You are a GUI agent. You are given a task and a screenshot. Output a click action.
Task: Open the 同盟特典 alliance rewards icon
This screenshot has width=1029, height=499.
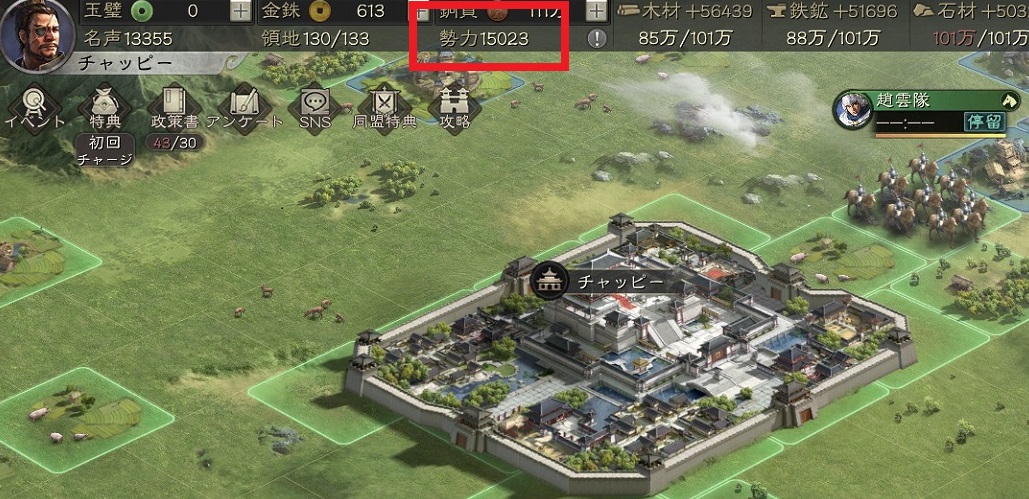tap(385, 108)
